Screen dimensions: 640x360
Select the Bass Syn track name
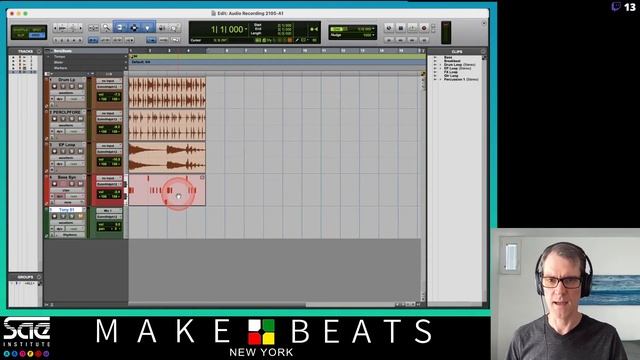(67, 177)
